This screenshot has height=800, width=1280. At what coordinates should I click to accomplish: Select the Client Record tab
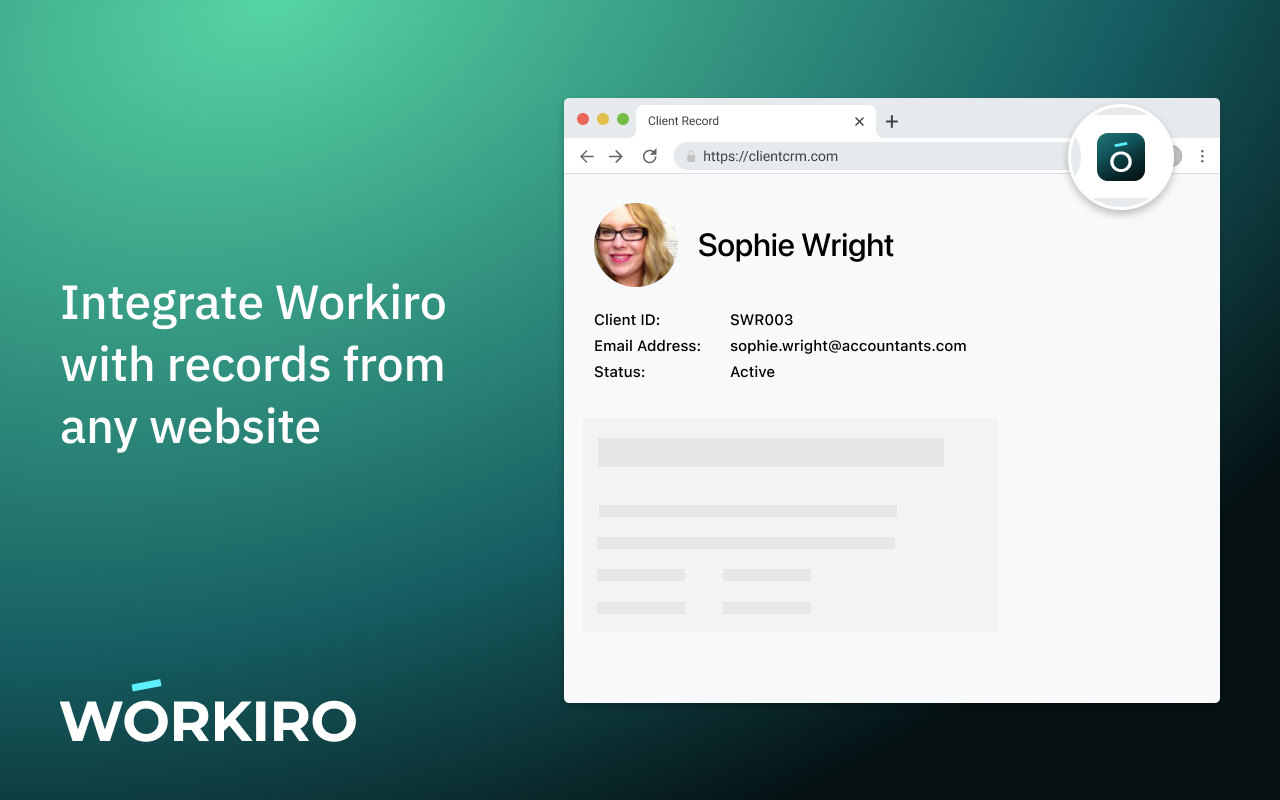pyautogui.click(x=756, y=121)
